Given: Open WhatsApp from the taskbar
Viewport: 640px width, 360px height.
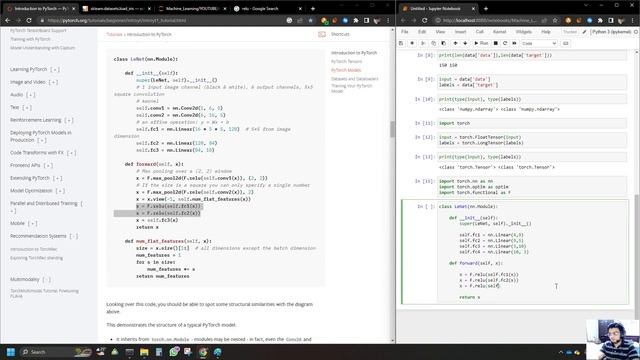Looking at the screenshot, I should [173, 352].
